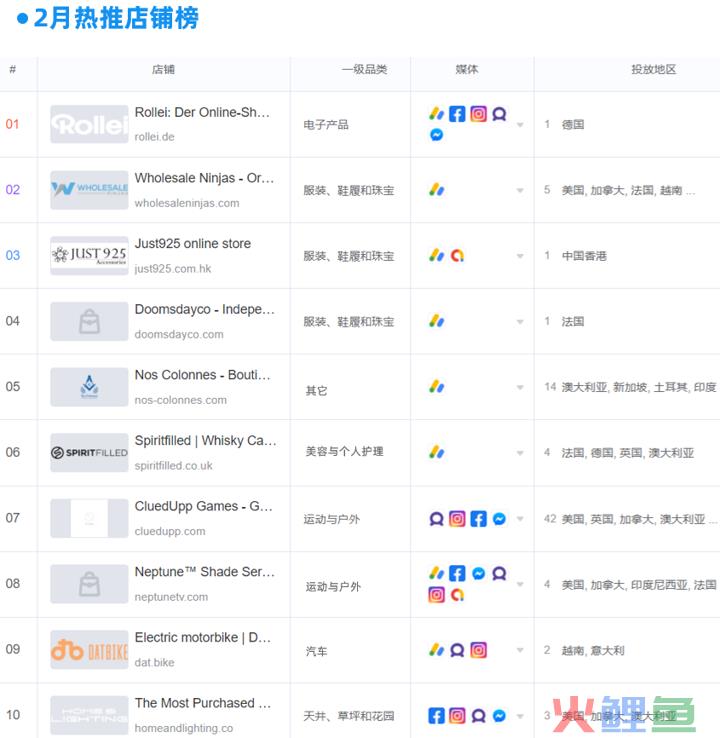Click Messenger icon in CluedUpp Games row

point(499,519)
